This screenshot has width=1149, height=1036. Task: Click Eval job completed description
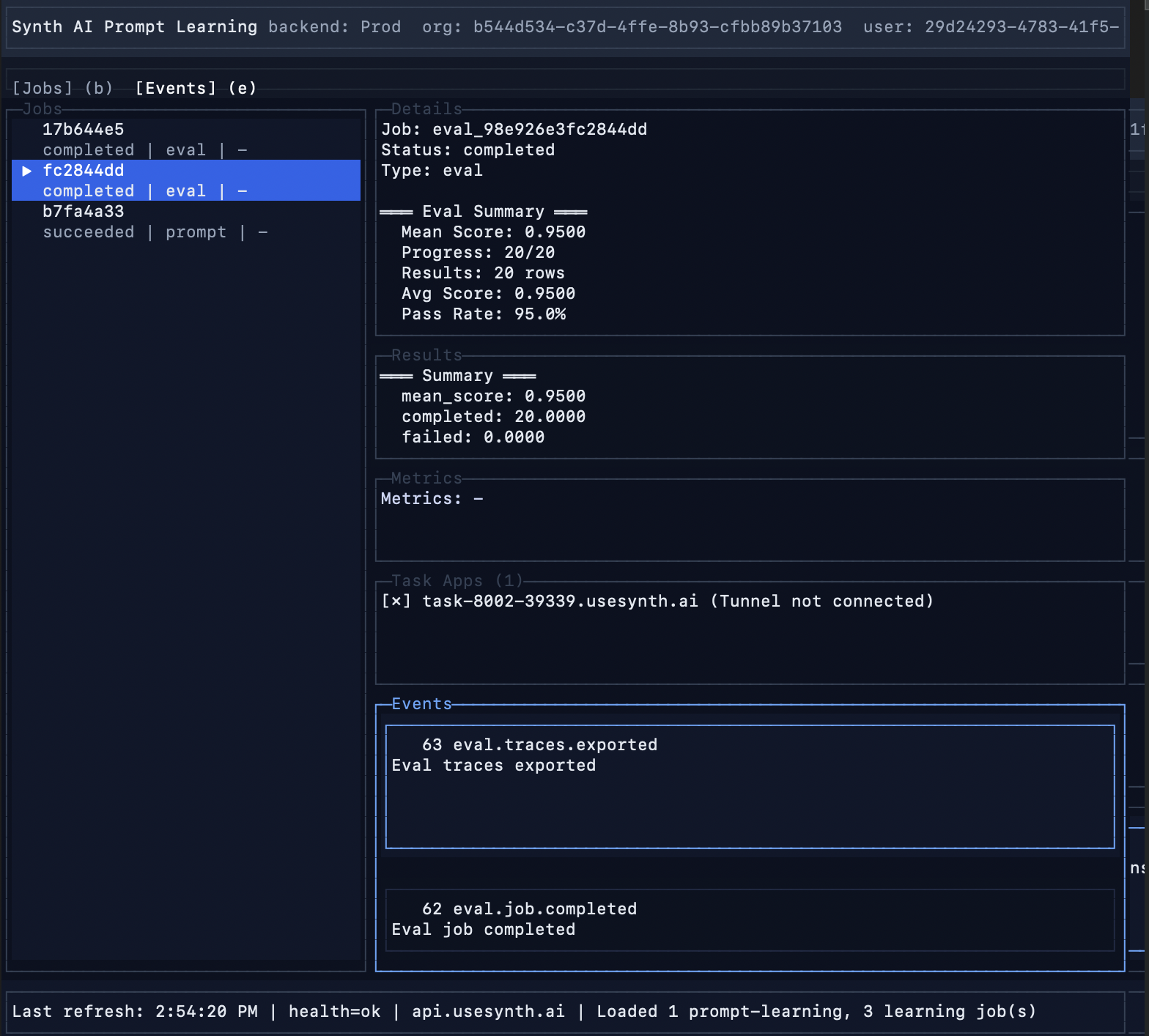(483, 929)
